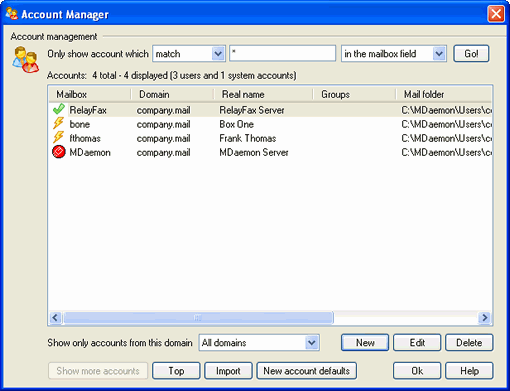
Task: Open Help for Account Manager
Action: pyautogui.click(x=469, y=371)
